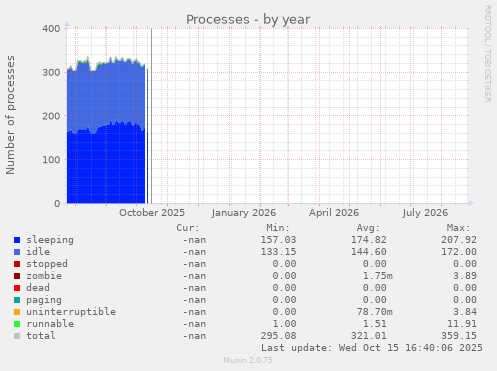Click the idle legend color swatch

[x=17, y=252]
